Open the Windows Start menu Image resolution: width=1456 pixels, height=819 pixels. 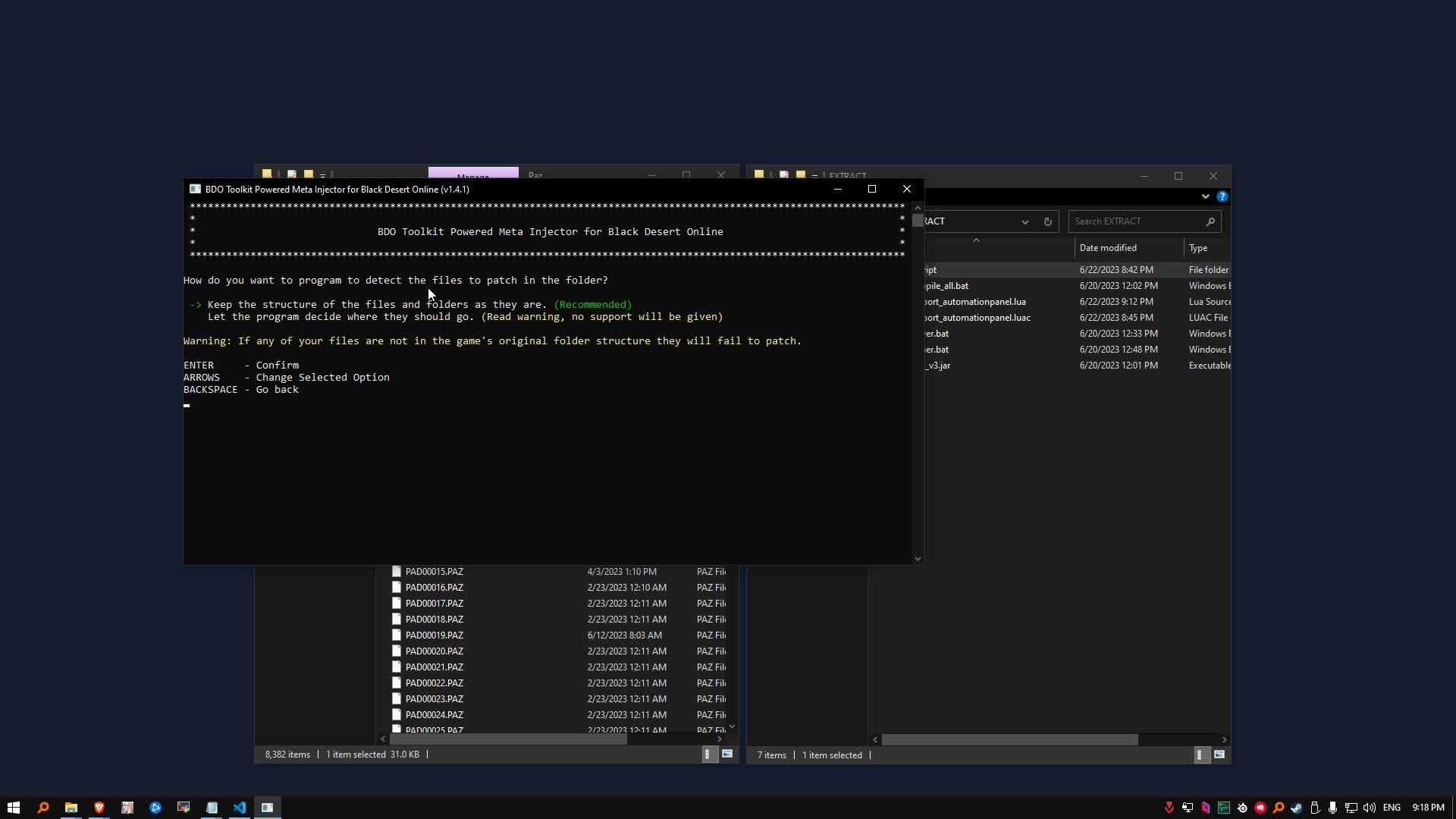click(13, 808)
